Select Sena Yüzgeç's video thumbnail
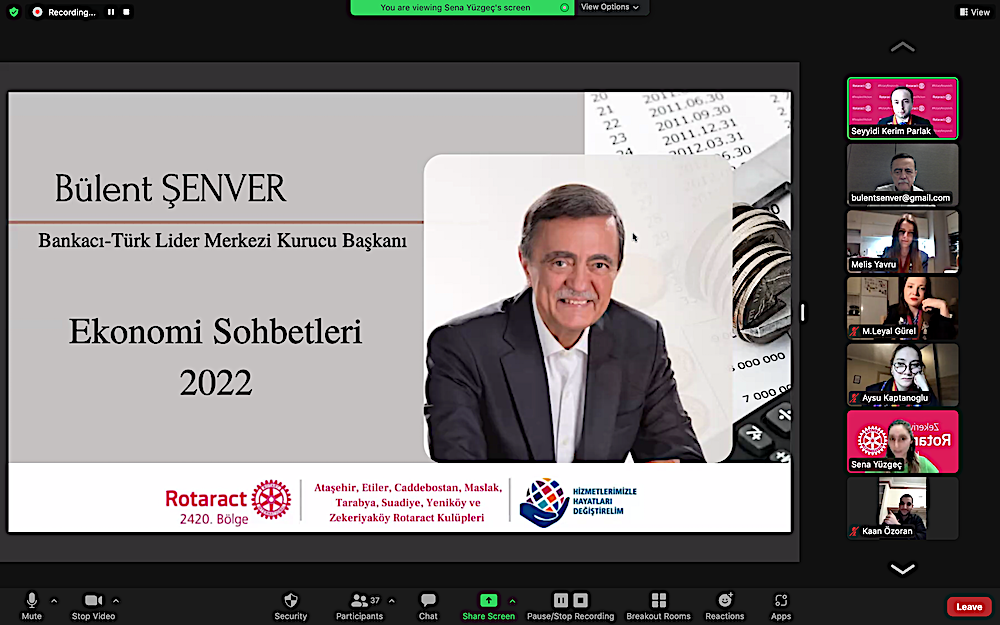The image size is (1000, 625). (902, 441)
